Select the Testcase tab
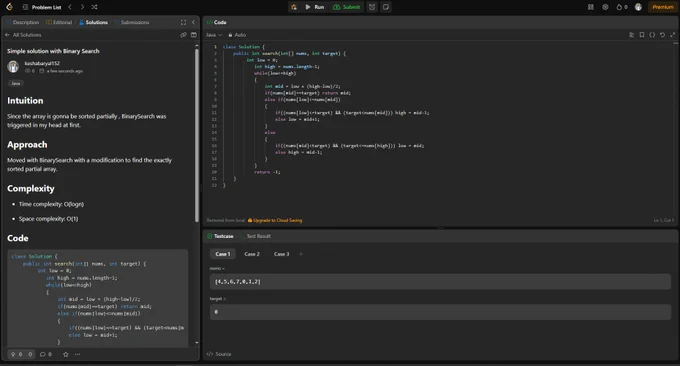 click(220, 236)
